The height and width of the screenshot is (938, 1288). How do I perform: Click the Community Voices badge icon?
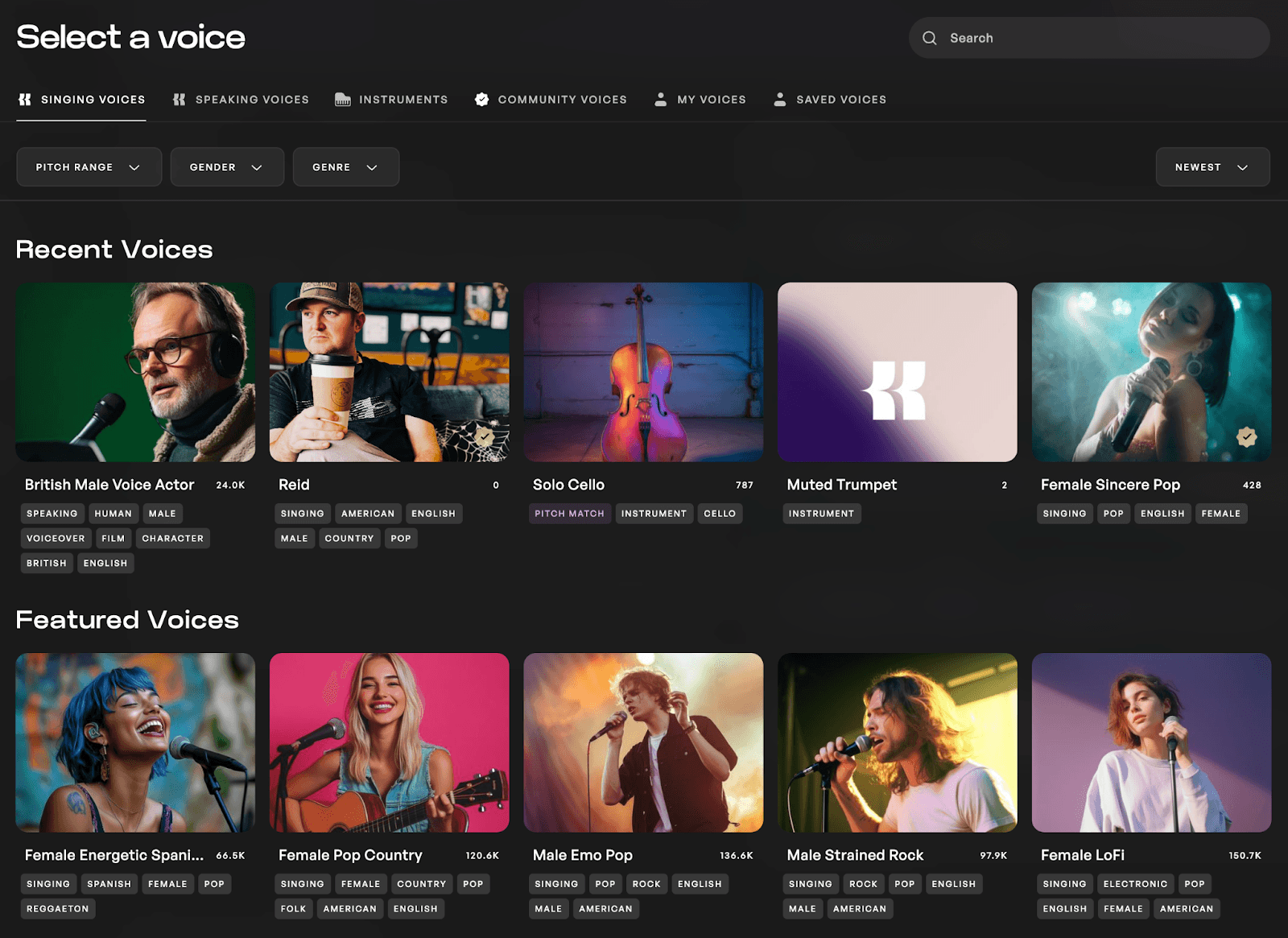481,99
